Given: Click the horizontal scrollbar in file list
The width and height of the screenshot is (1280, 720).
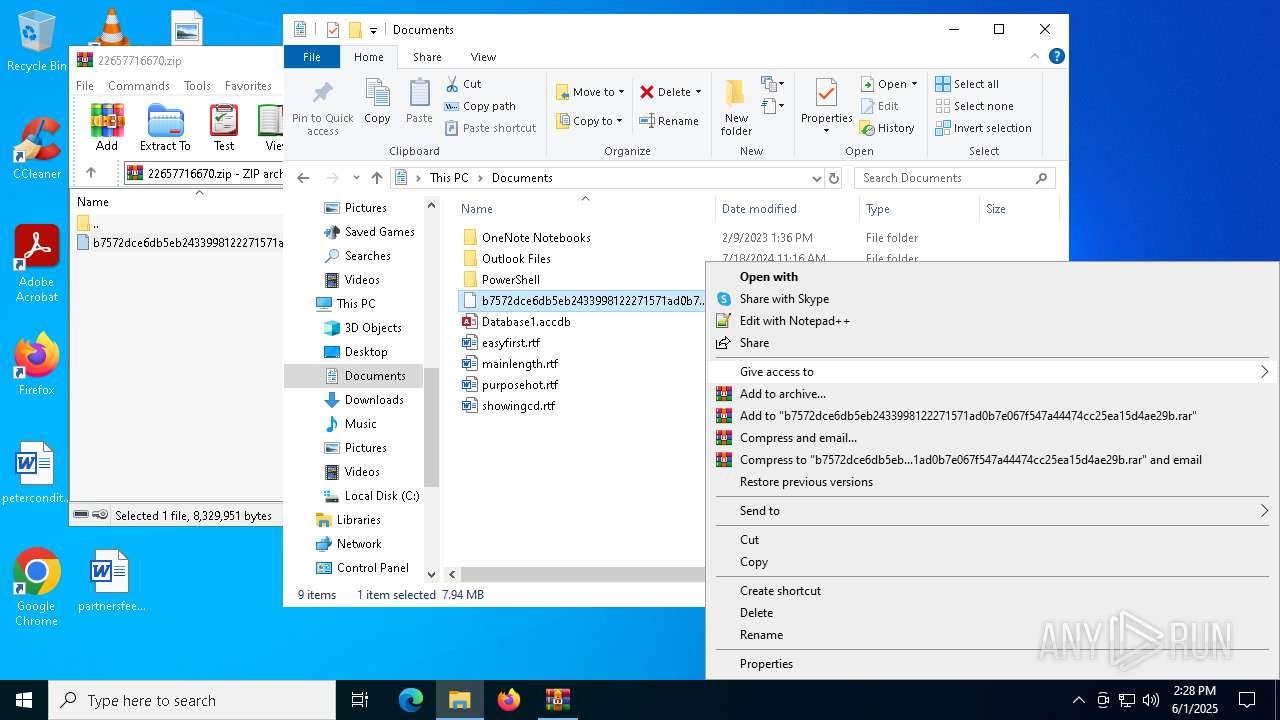Looking at the screenshot, I should 582,575.
